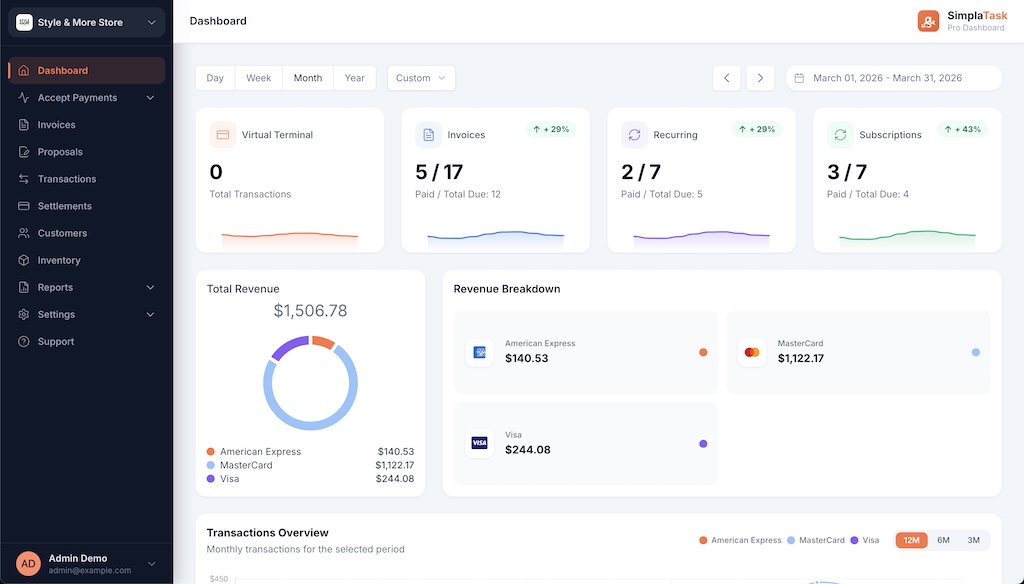The width and height of the screenshot is (1024, 584).
Task: Click the Invoices card document icon
Action: pyautogui.click(x=428, y=135)
